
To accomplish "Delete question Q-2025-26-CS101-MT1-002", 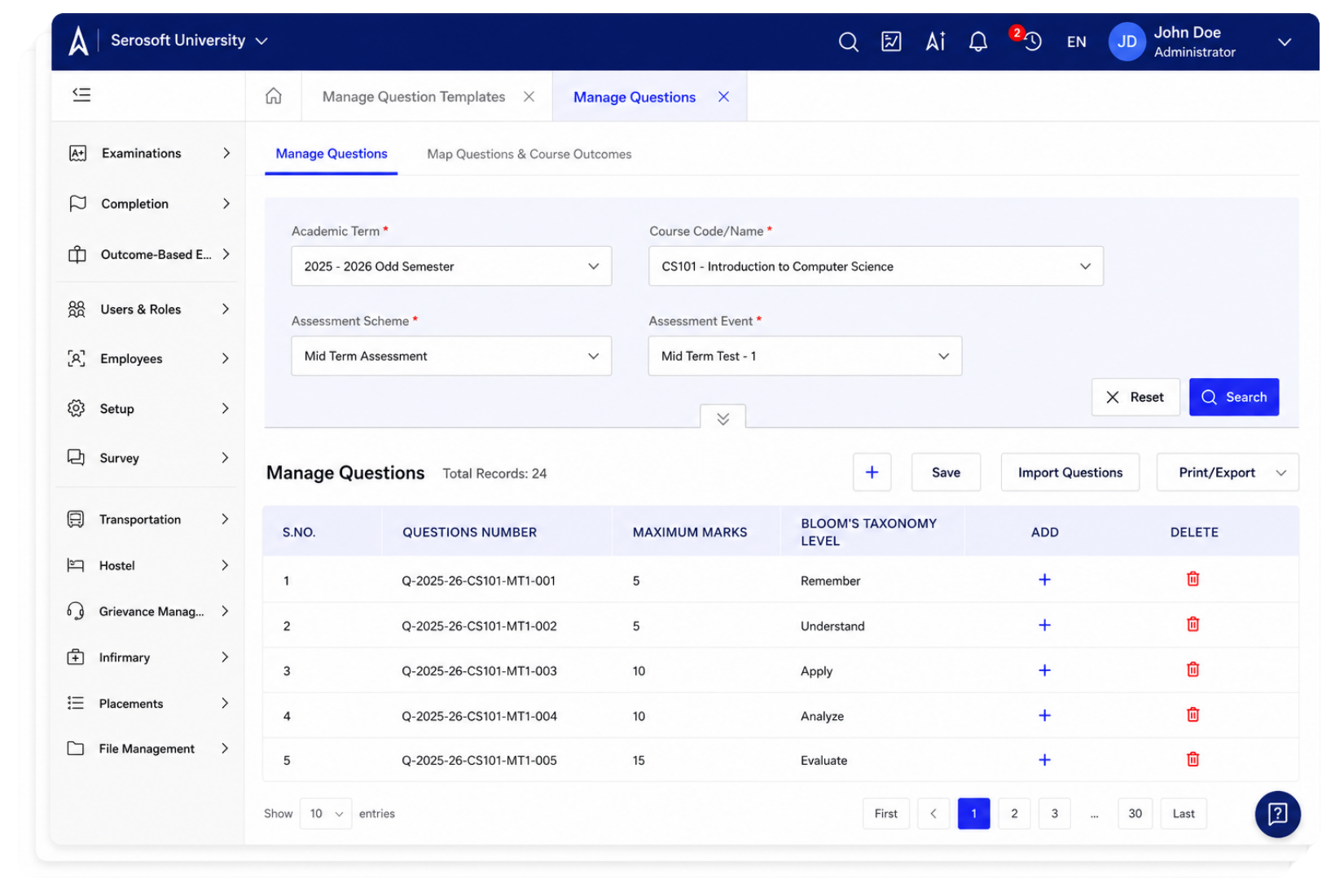I will 1192,625.
